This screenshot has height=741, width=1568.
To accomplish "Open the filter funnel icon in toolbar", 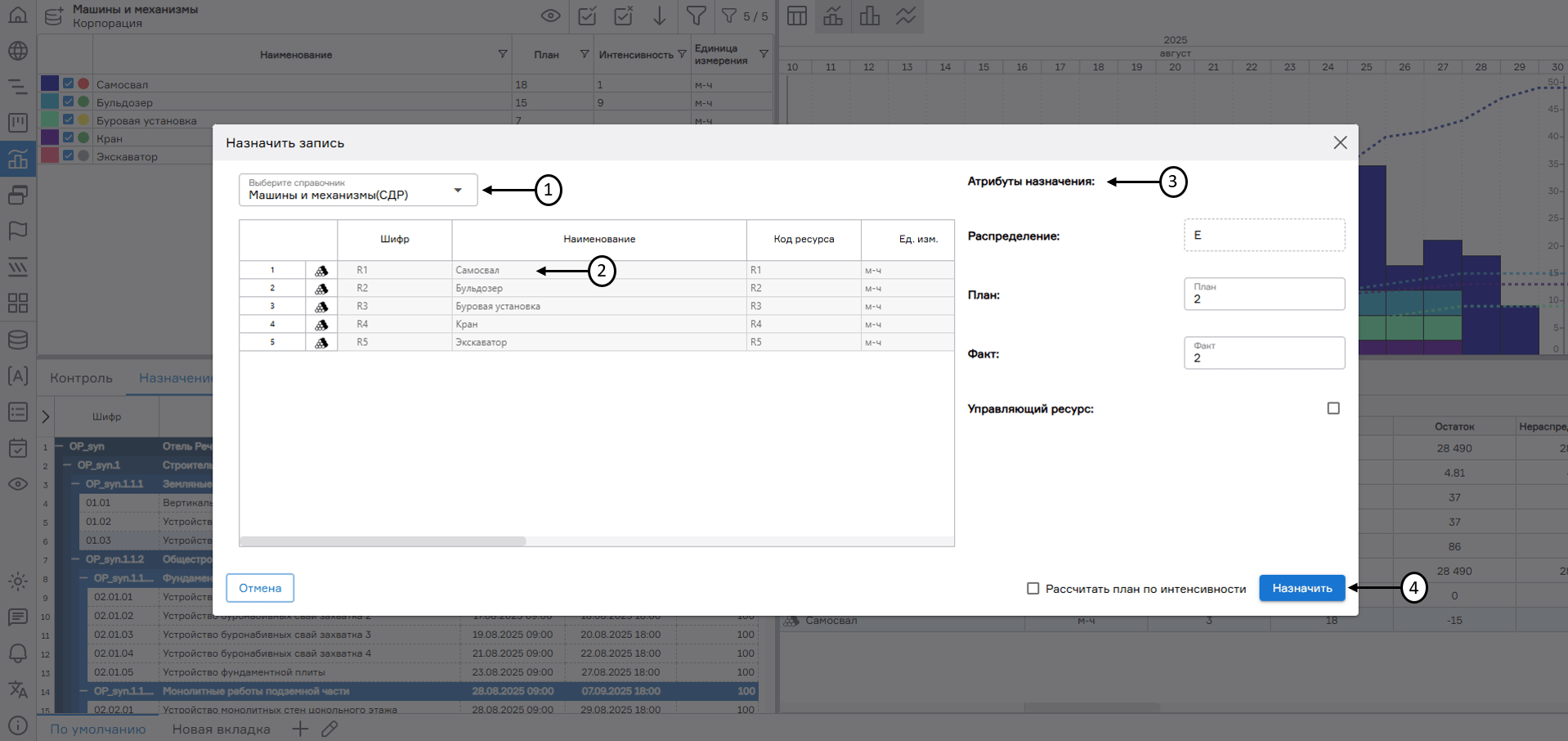I will (x=696, y=16).
